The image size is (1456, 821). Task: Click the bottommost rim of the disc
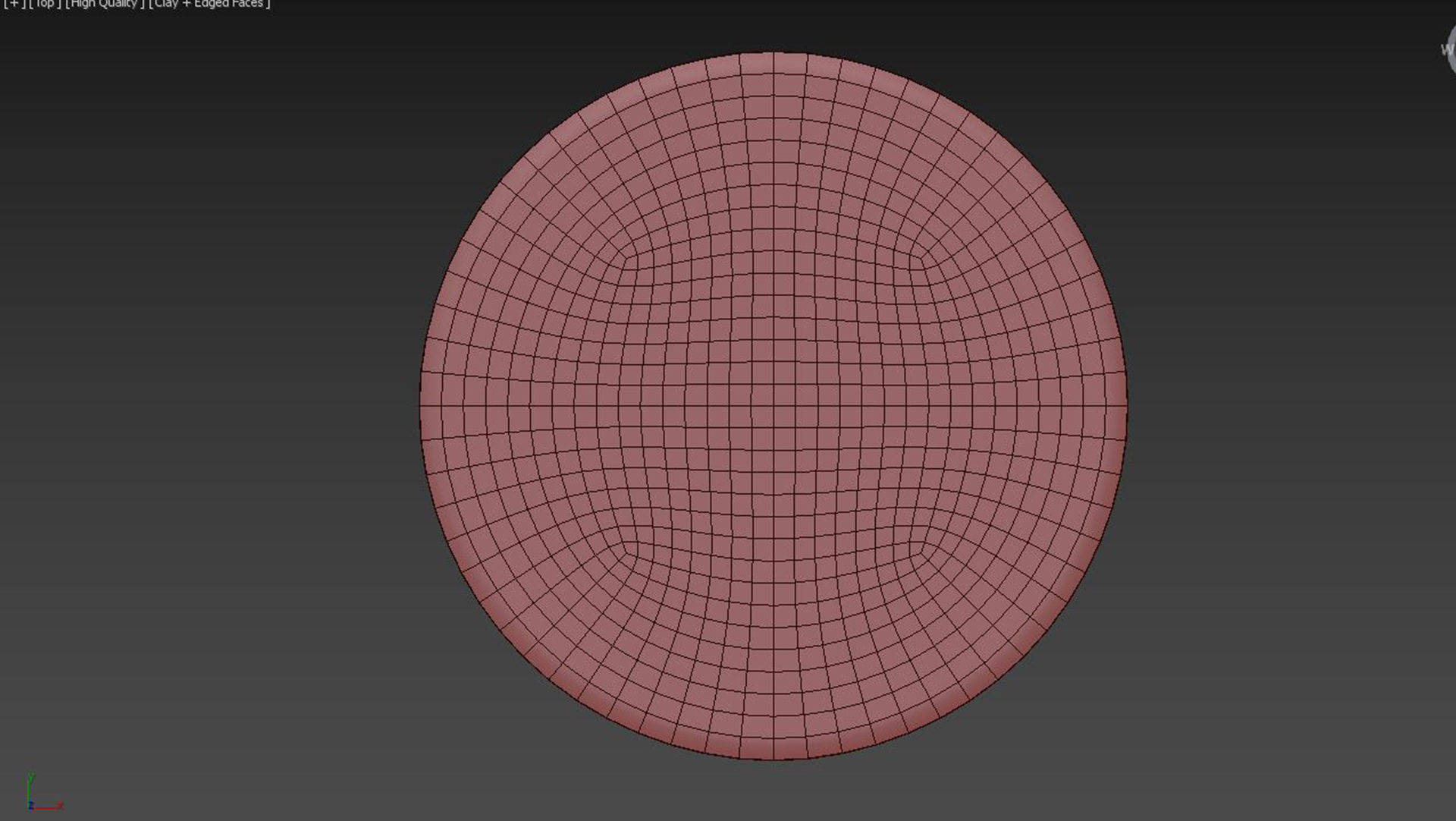pyautogui.click(x=773, y=757)
